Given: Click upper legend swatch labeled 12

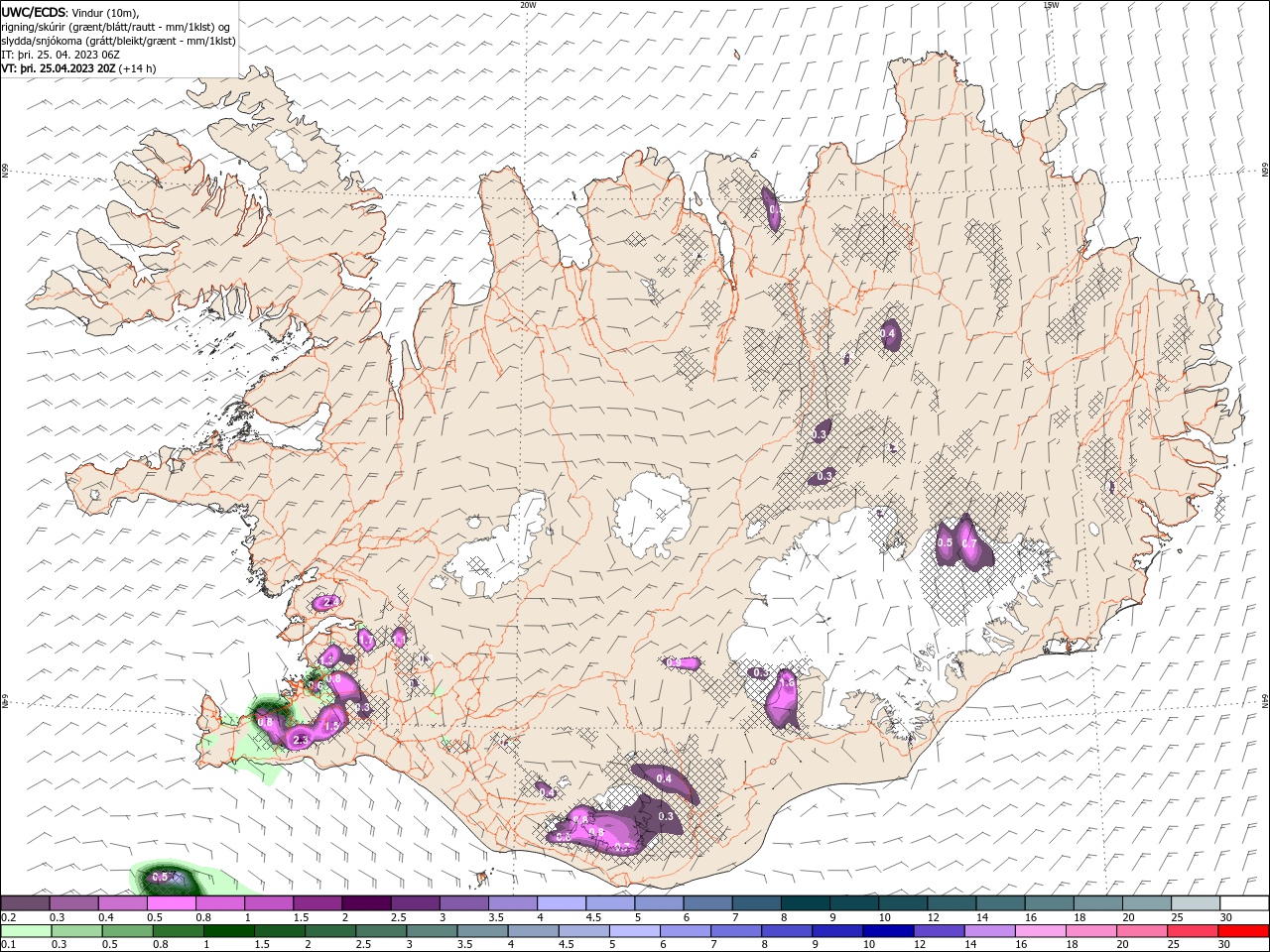Looking at the screenshot, I should coord(950,903).
